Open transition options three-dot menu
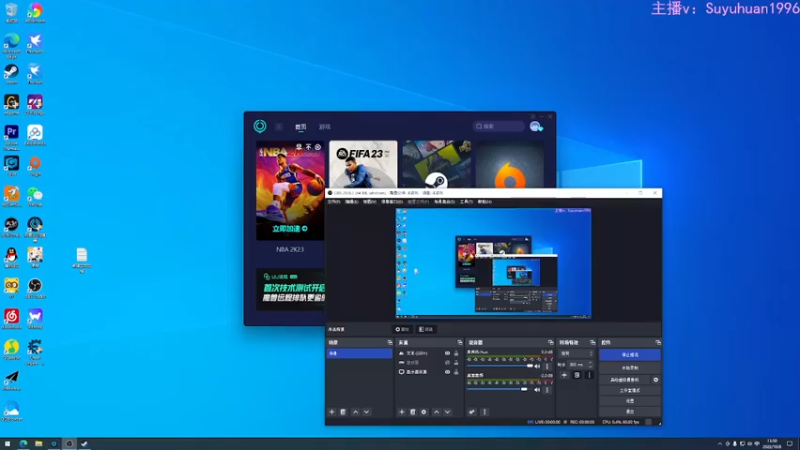Screen dimensions: 800x450 [589, 375]
